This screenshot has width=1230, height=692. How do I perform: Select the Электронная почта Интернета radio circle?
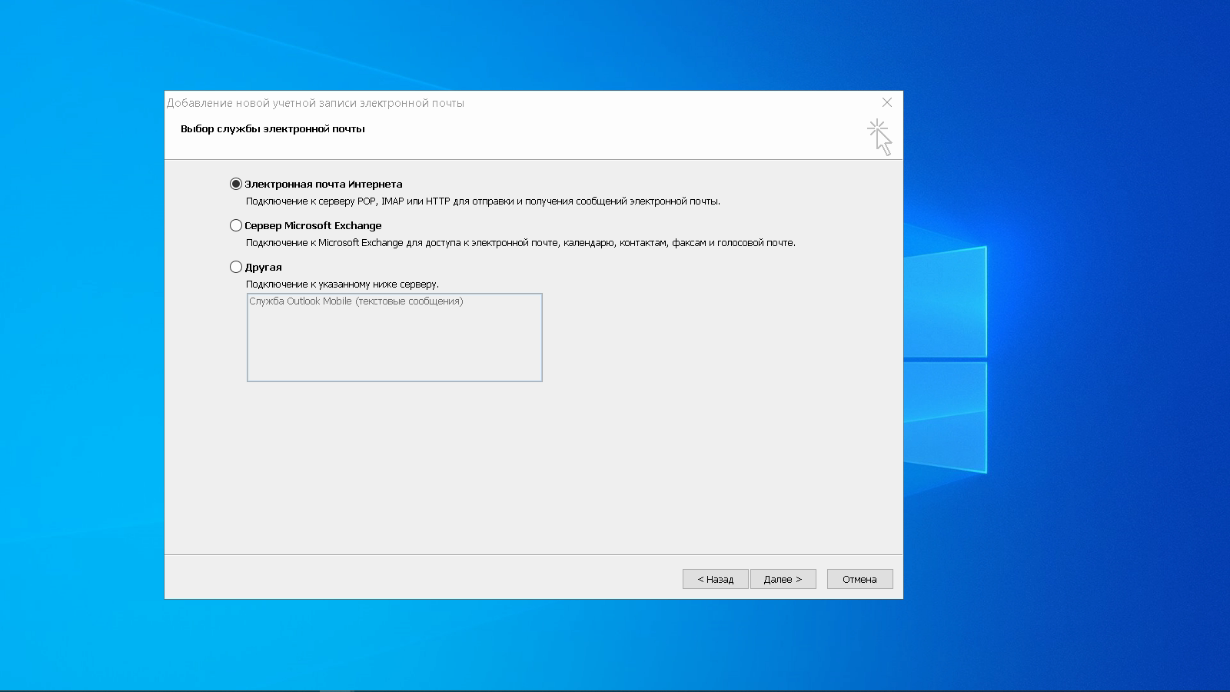pyautogui.click(x=236, y=184)
